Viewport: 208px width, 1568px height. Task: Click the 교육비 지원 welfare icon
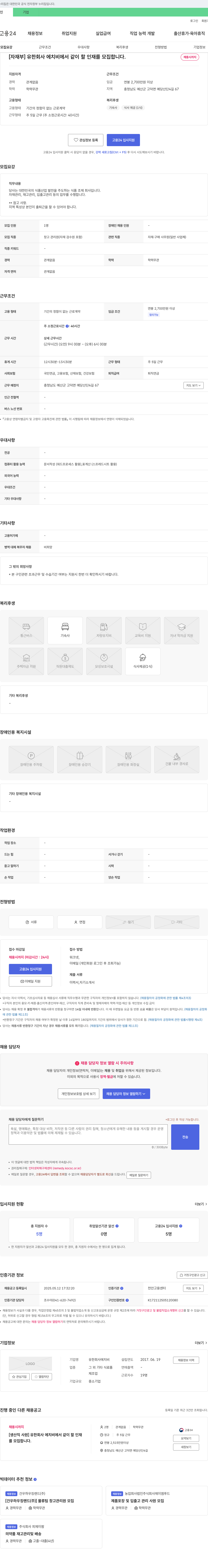pos(143,631)
